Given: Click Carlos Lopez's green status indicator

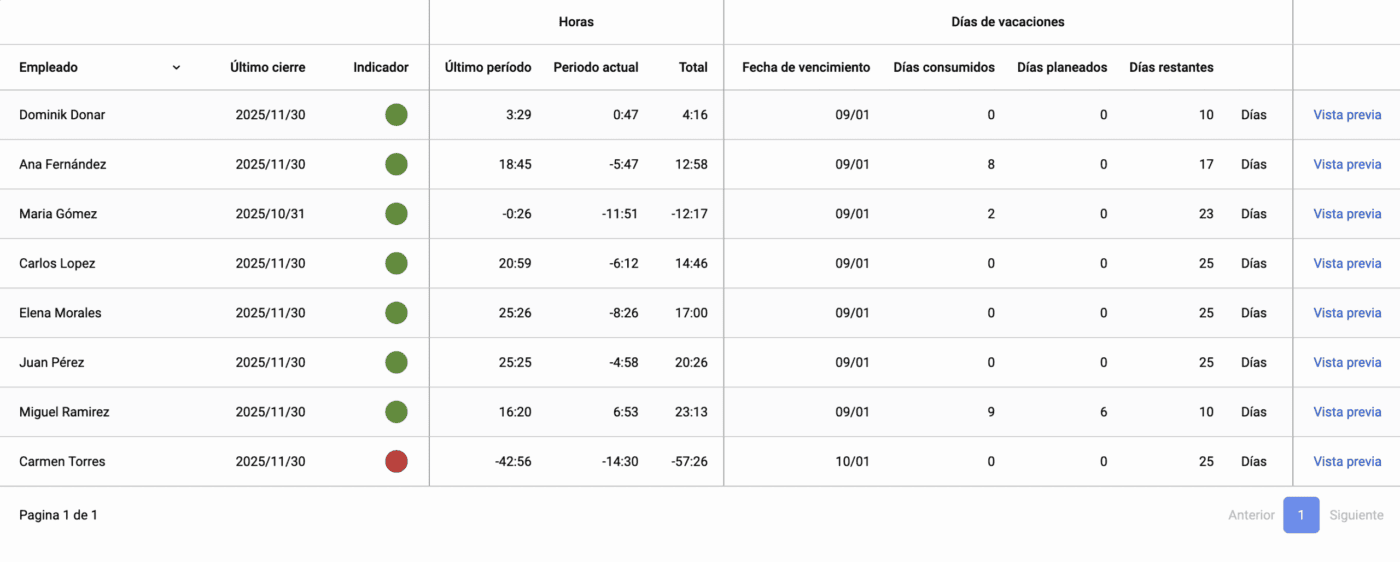Looking at the screenshot, I should click(396, 263).
